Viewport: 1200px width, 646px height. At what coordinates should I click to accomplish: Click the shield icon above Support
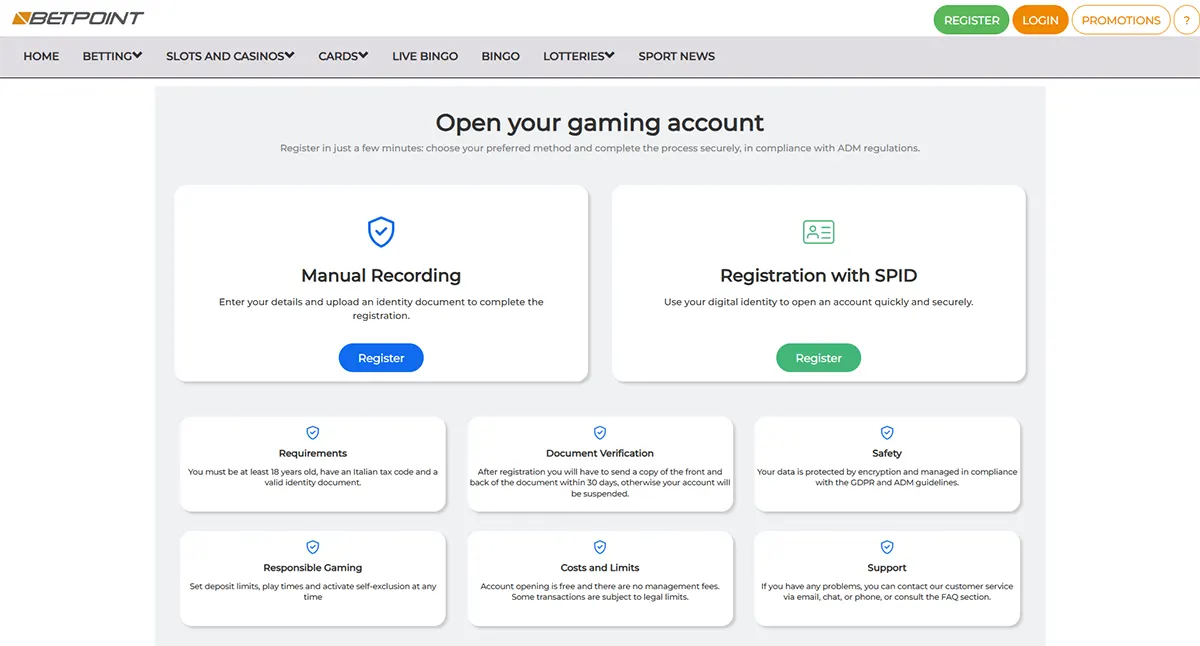click(887, 547)
